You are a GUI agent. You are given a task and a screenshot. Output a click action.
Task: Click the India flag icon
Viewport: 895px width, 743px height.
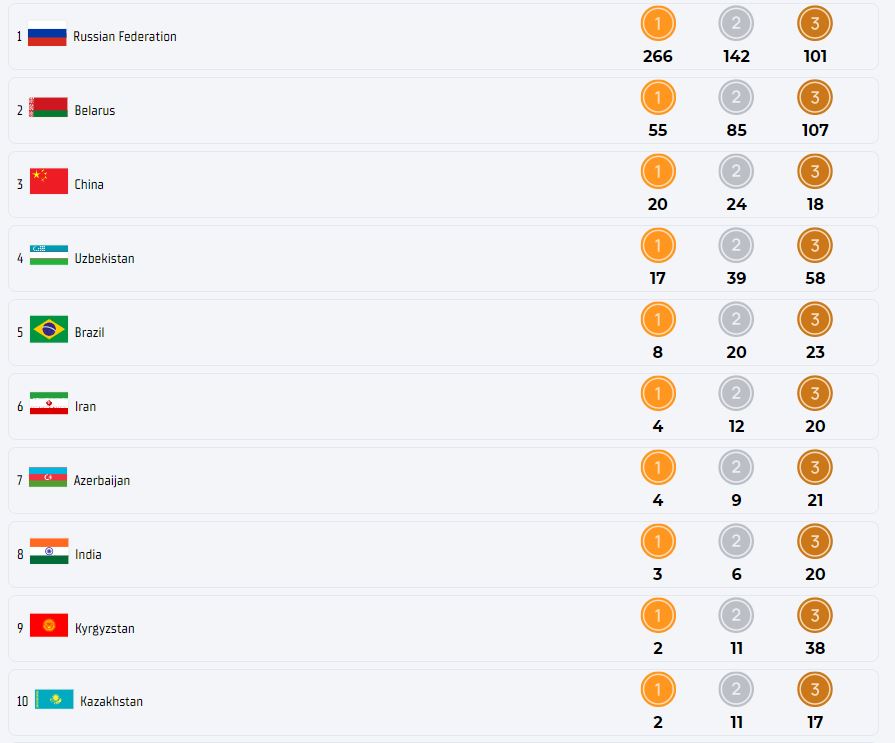tap(49, 553)
